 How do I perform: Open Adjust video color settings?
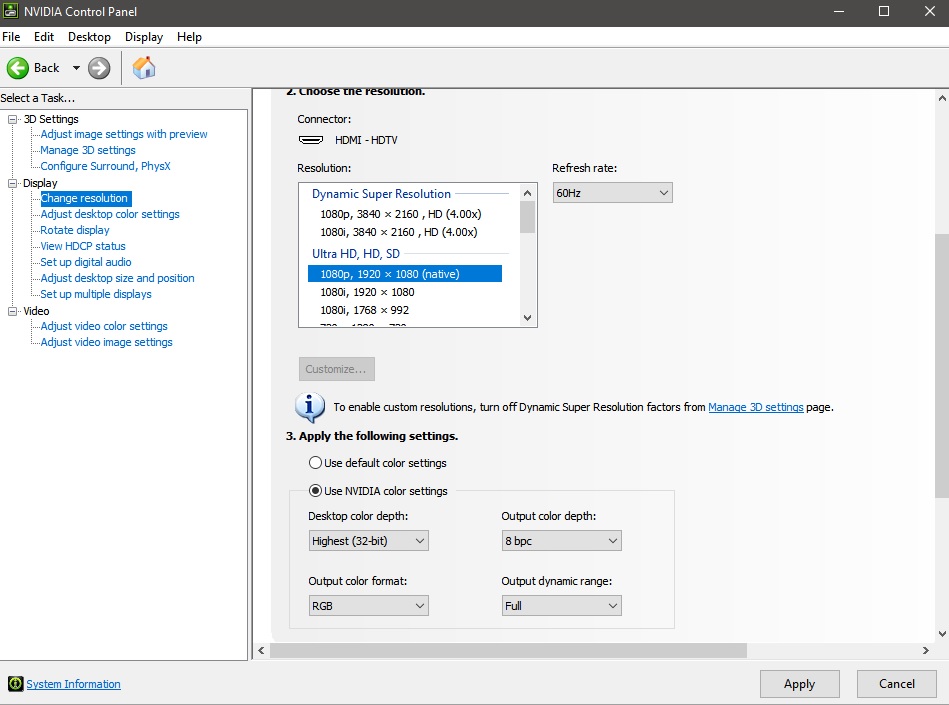pos(103,326)
